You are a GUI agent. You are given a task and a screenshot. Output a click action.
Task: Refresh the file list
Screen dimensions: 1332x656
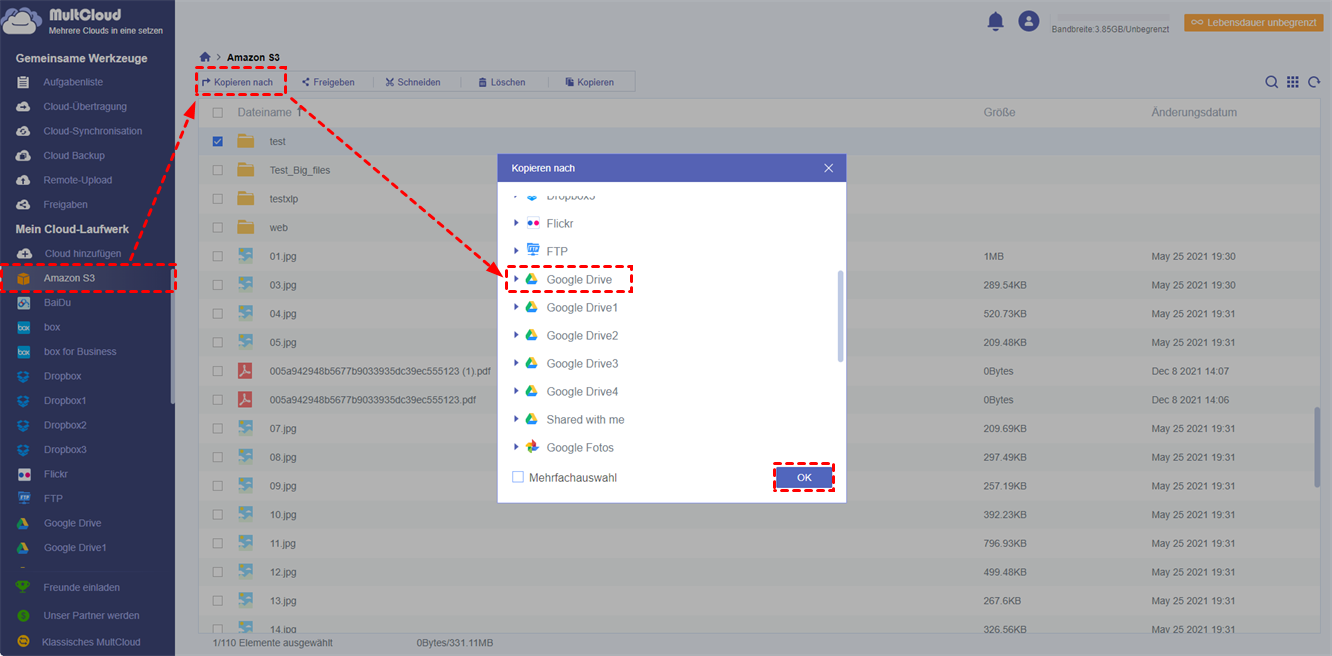tap(1314, 82)
